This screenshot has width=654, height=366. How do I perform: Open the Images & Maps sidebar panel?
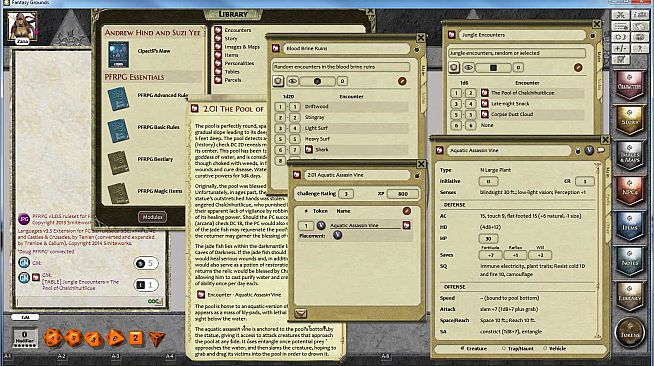[630, 155]
